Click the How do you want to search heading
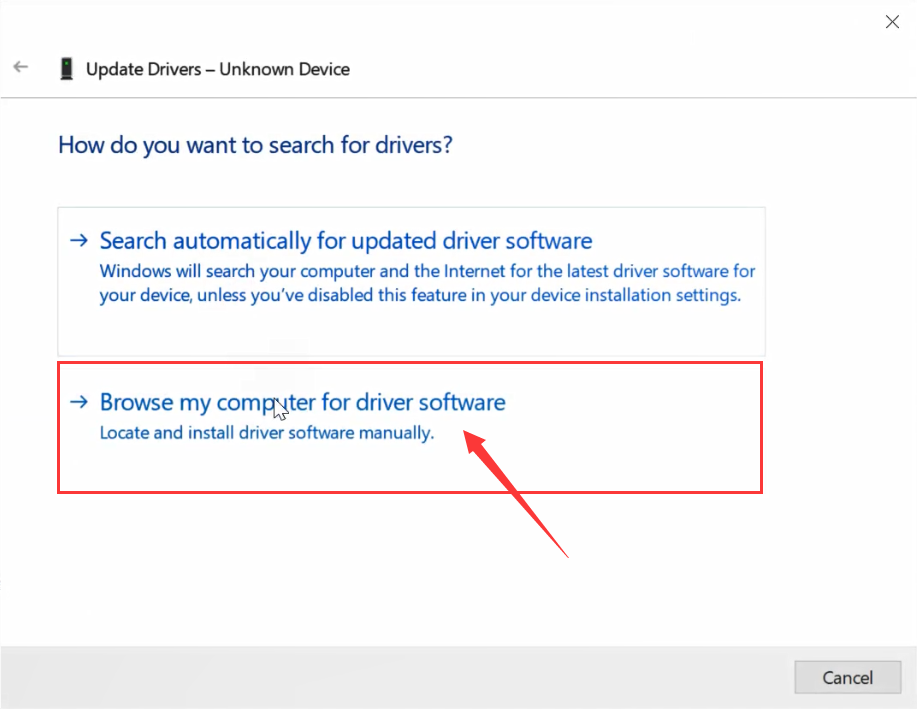This screenshot has height=709, width=917. (256, 145)
